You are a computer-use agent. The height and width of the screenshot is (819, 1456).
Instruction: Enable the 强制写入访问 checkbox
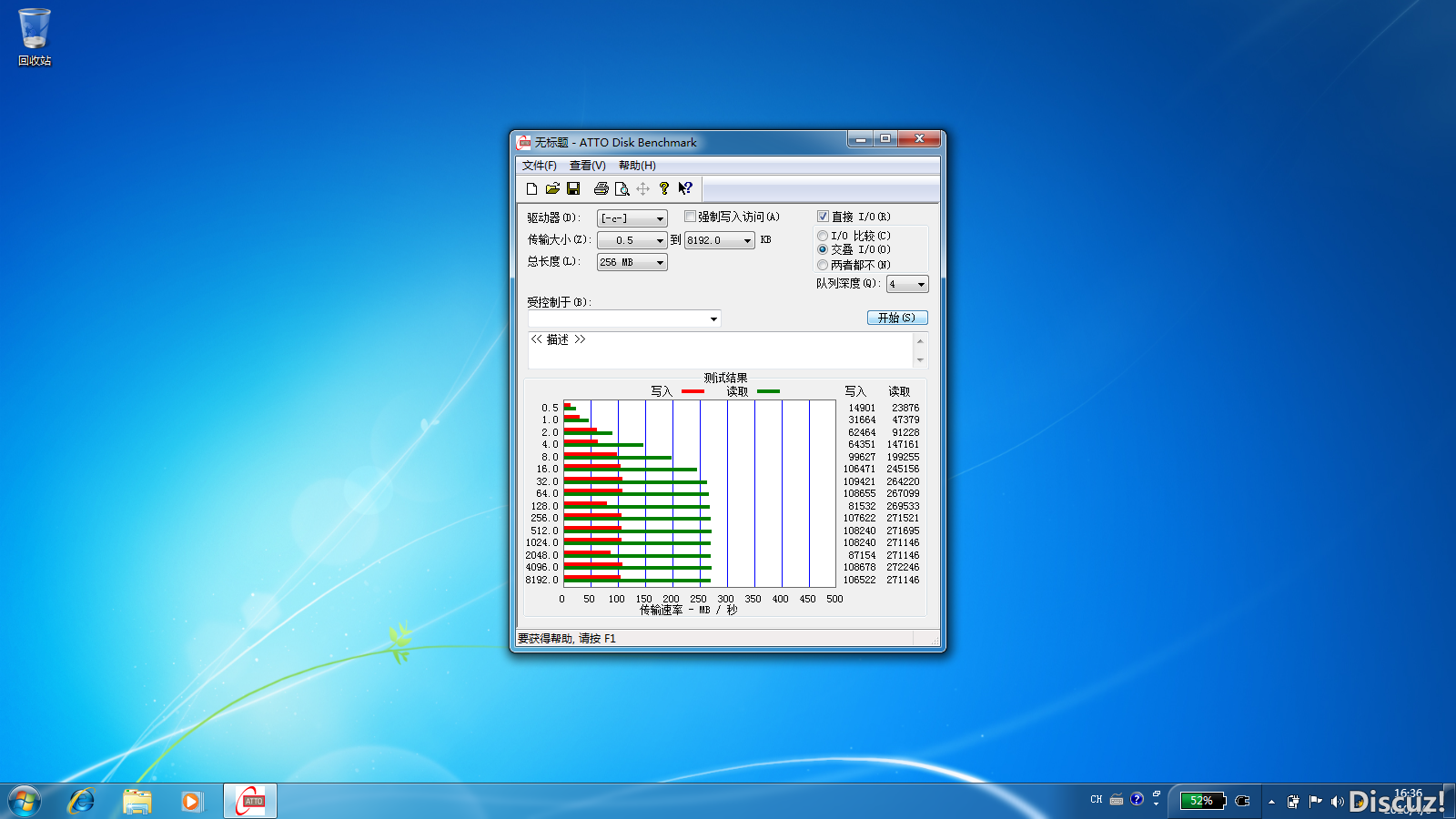690,217
